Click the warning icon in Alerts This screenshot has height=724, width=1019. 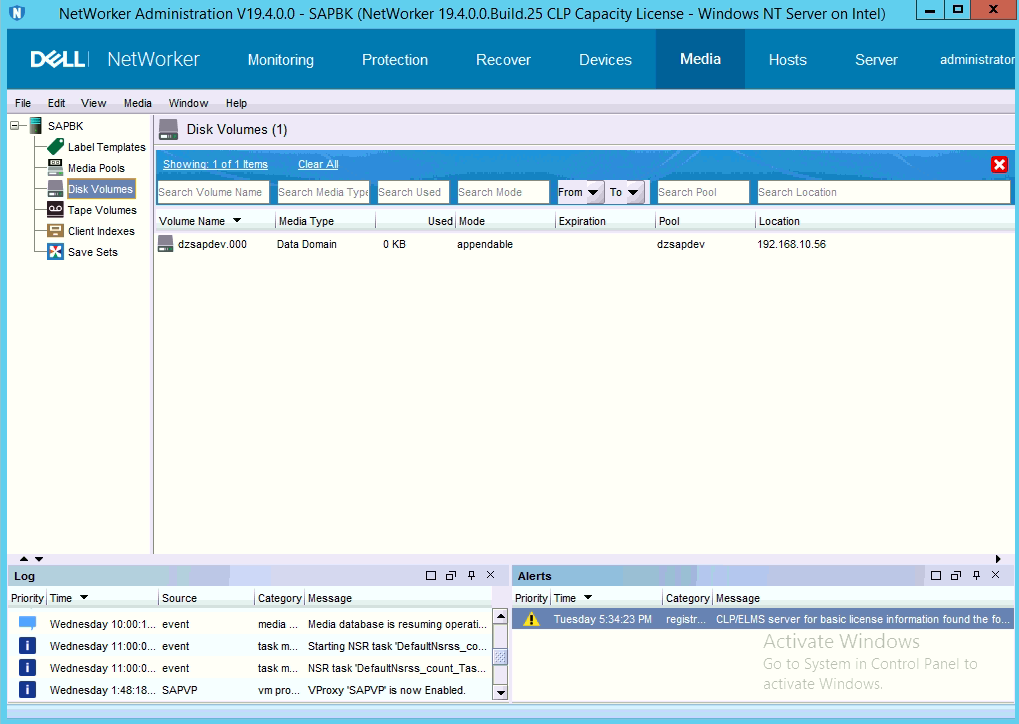[532, 619]
